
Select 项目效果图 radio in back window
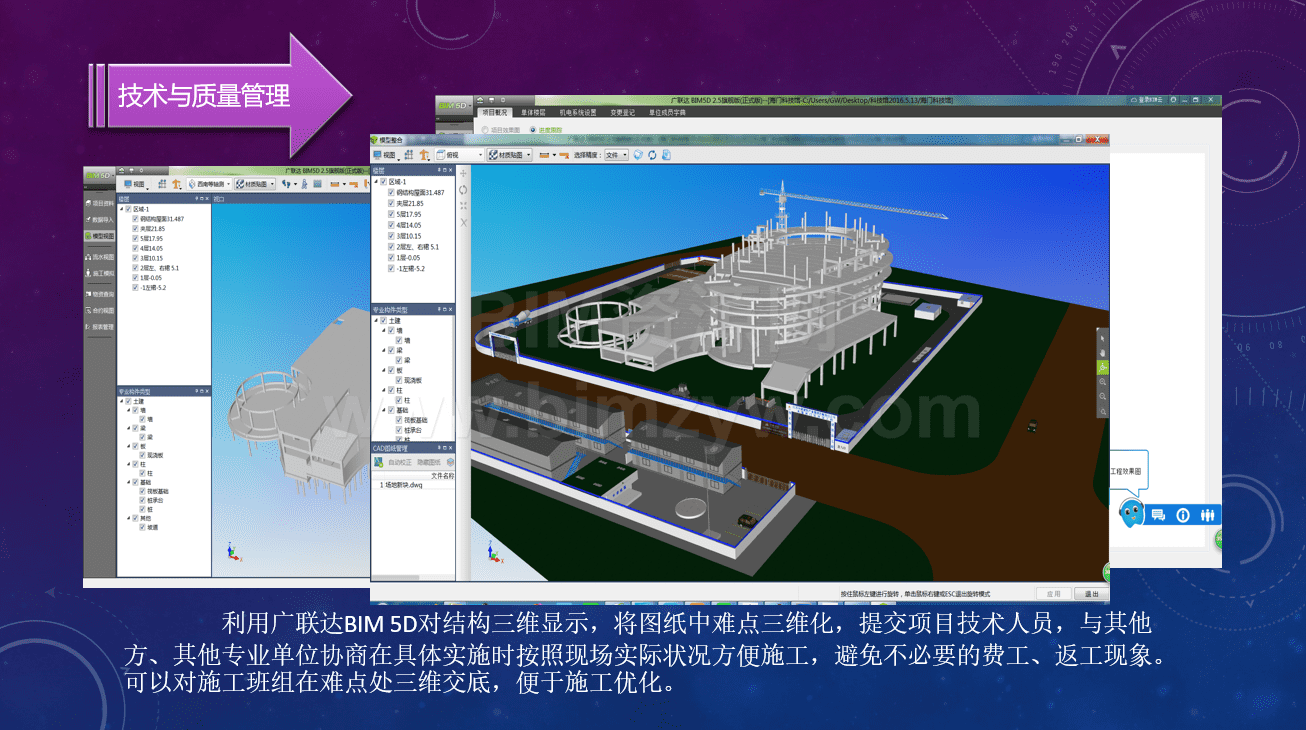485,130
